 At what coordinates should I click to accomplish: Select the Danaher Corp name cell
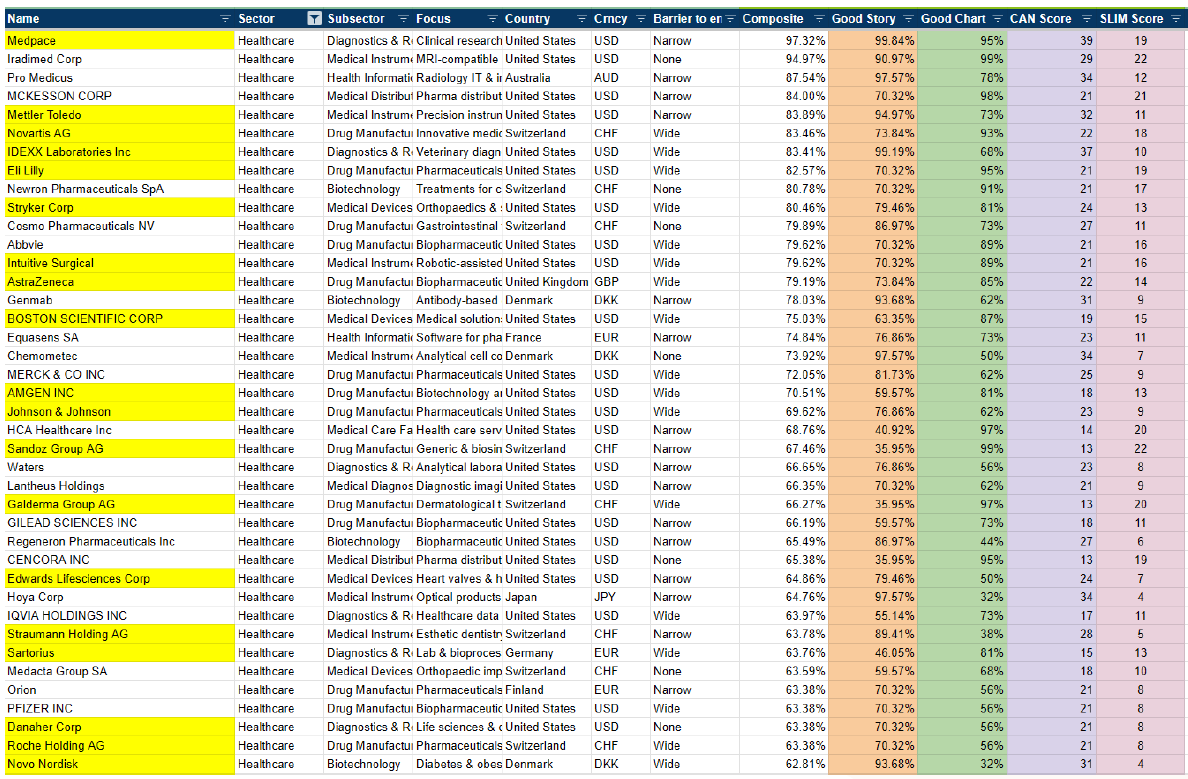coord(120,727)
